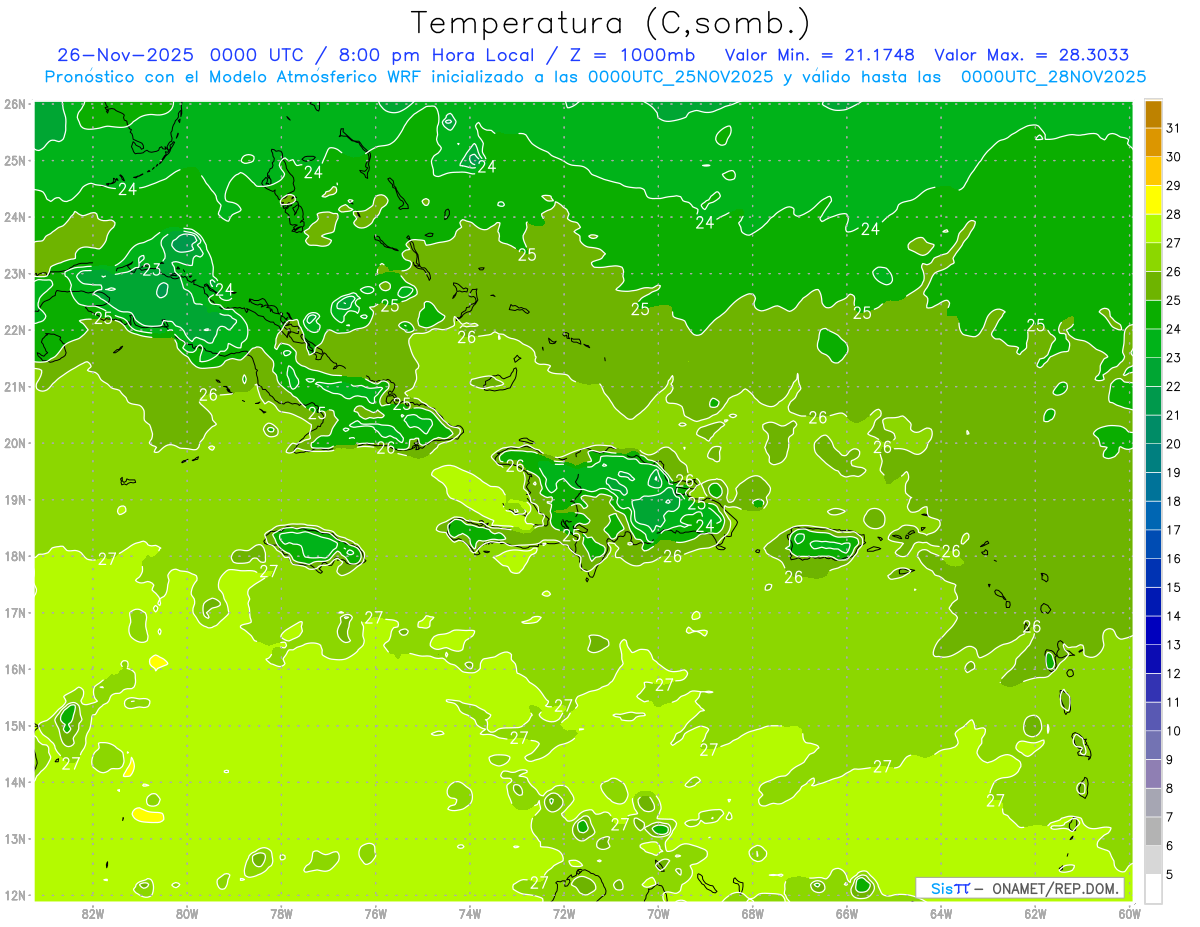Click the blue colorbar swatch between 16 and 17
Image resolution: width=1200 pixels, height=927 pixels.
pos(1154,544)
